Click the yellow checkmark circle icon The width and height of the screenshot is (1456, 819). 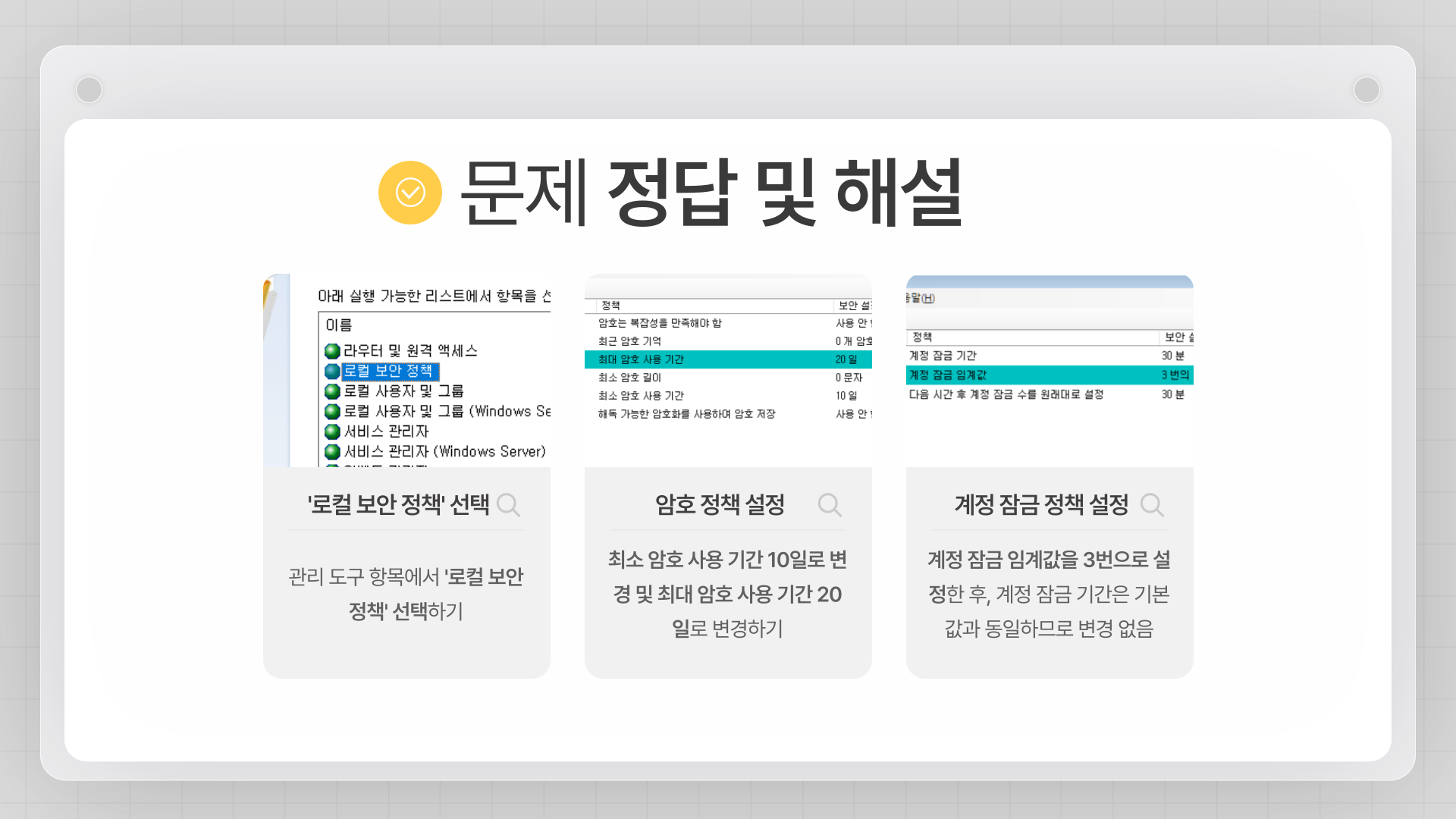pyautogui.click(x=409, y=193)
